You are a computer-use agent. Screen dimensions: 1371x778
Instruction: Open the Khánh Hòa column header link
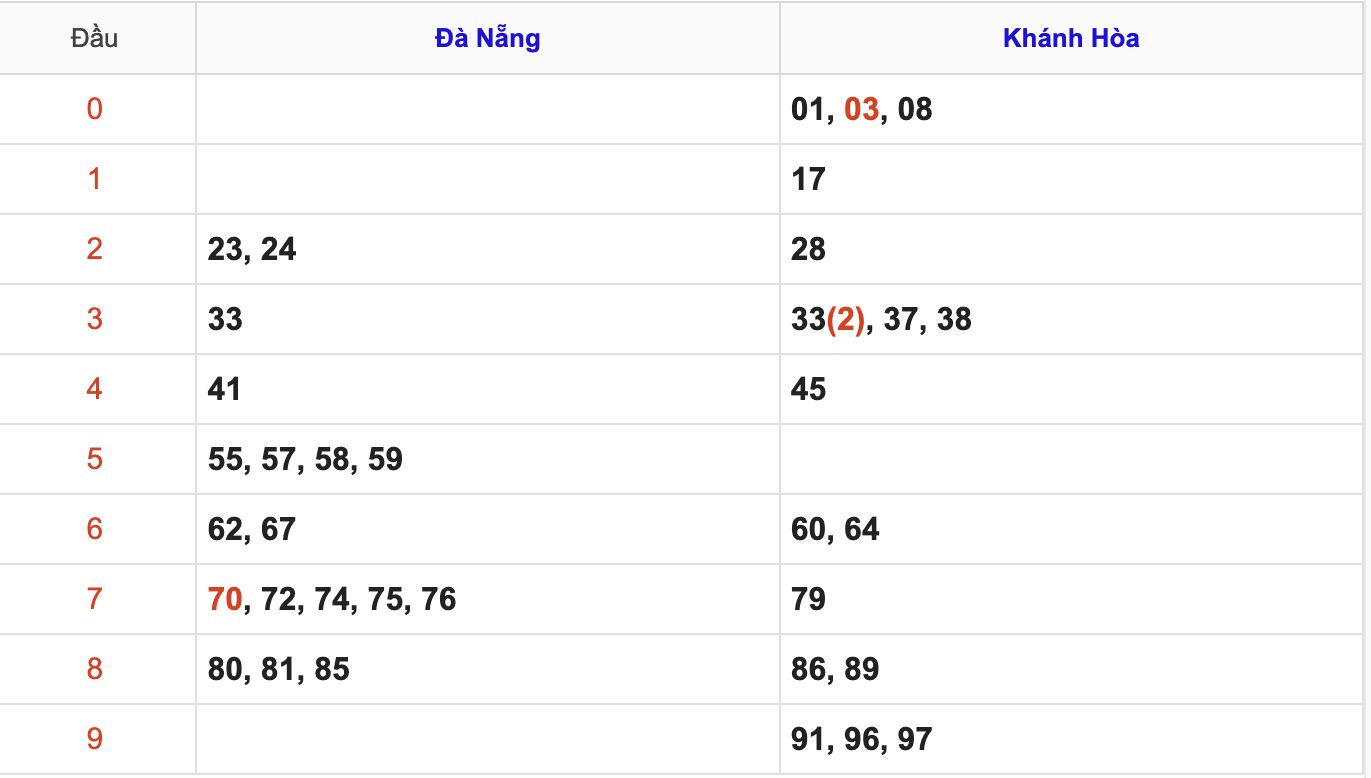[1071, 39]
